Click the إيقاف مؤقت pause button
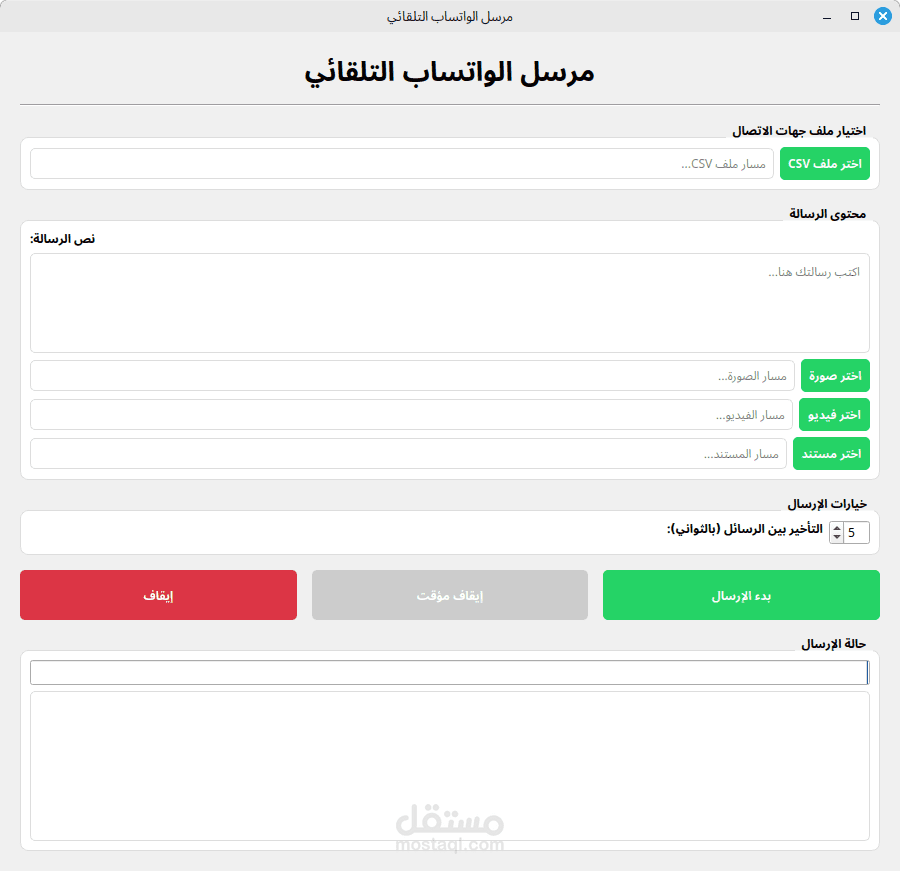The height and width of the screenshot is (871, 900). click(449, 595)
